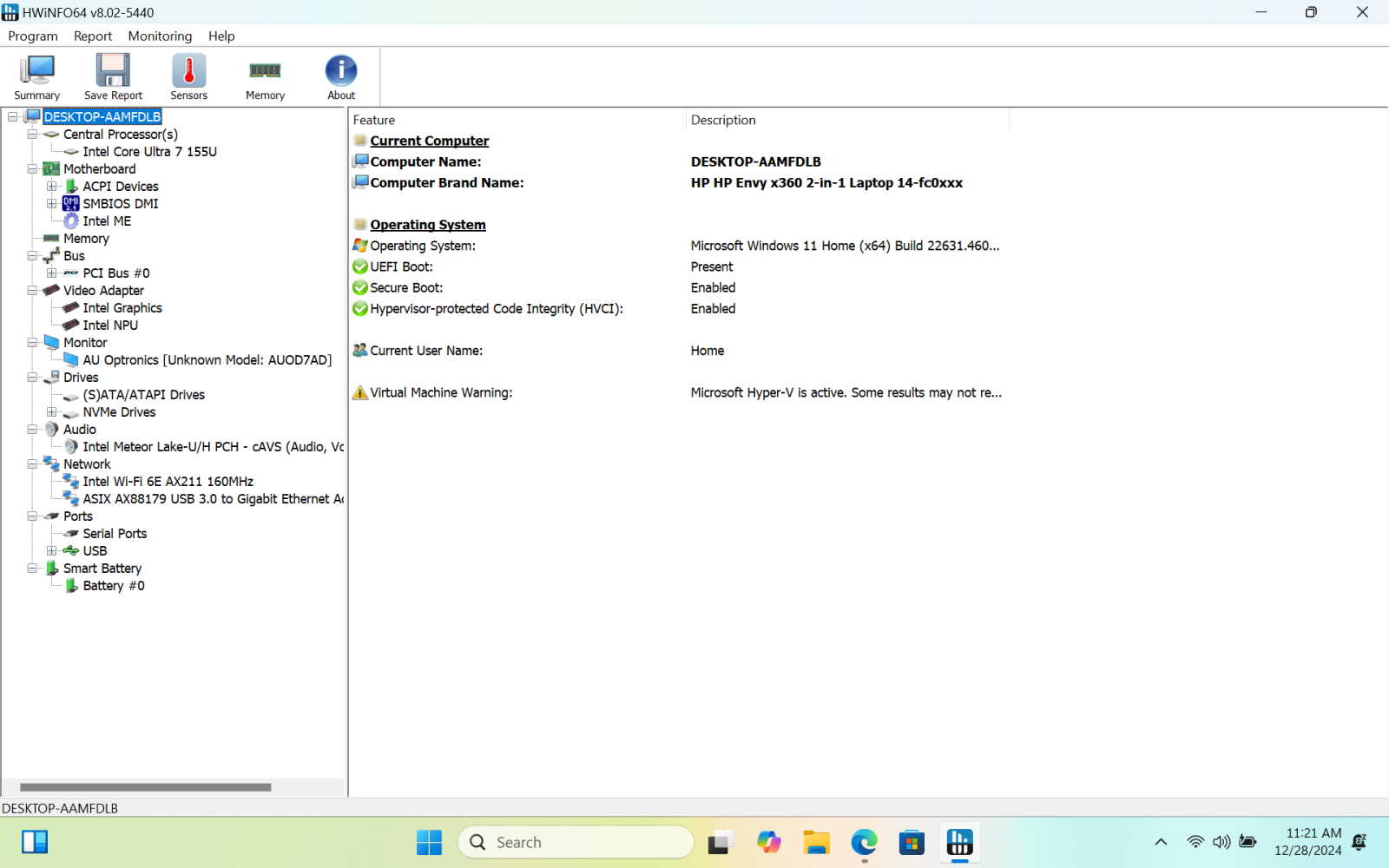Click the Windows Search box

pos(576,841)
